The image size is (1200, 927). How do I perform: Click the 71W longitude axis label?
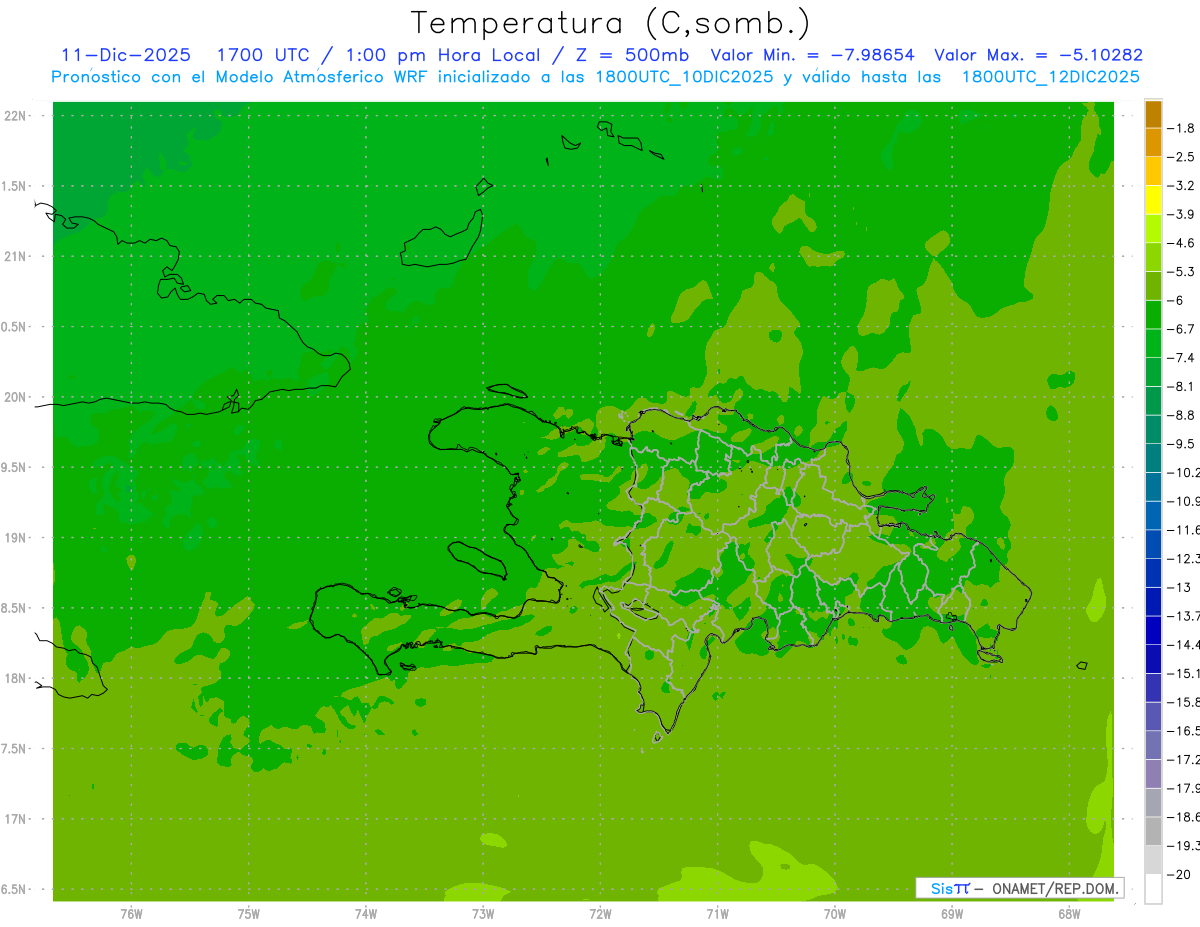click(x=717, y=914)
